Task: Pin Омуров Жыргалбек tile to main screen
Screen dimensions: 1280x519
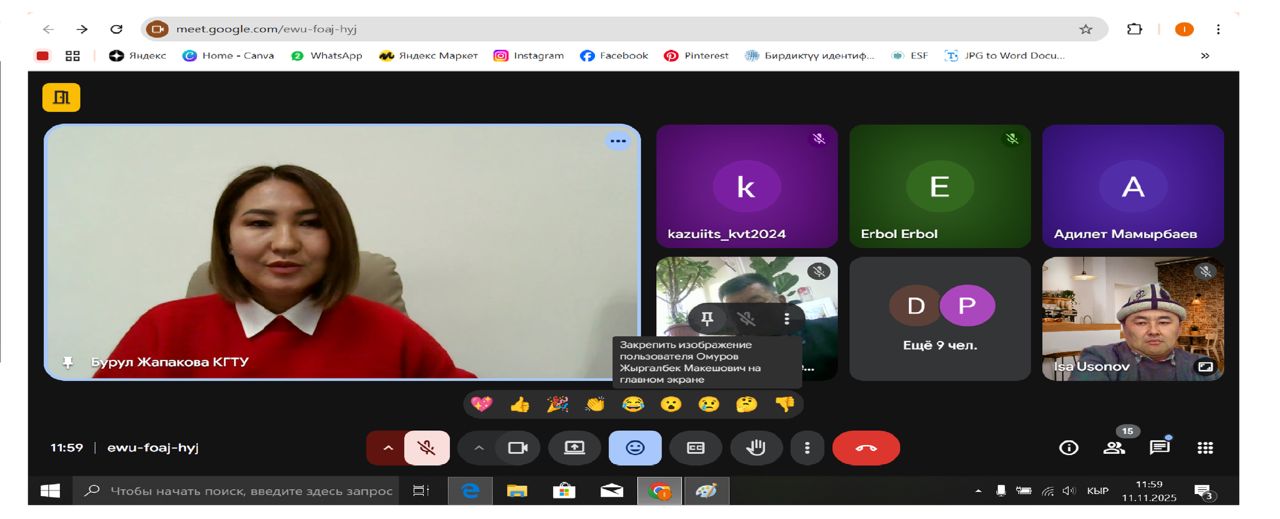Action: point(707,318)
